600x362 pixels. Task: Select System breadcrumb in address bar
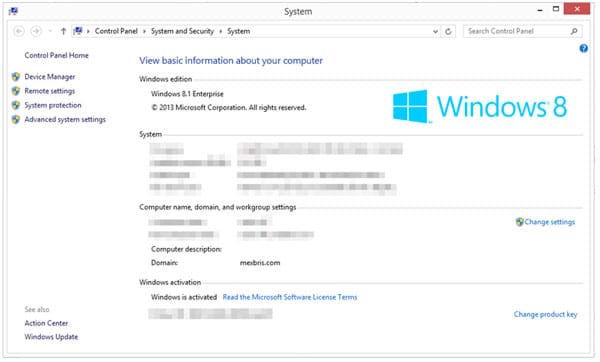238,31
